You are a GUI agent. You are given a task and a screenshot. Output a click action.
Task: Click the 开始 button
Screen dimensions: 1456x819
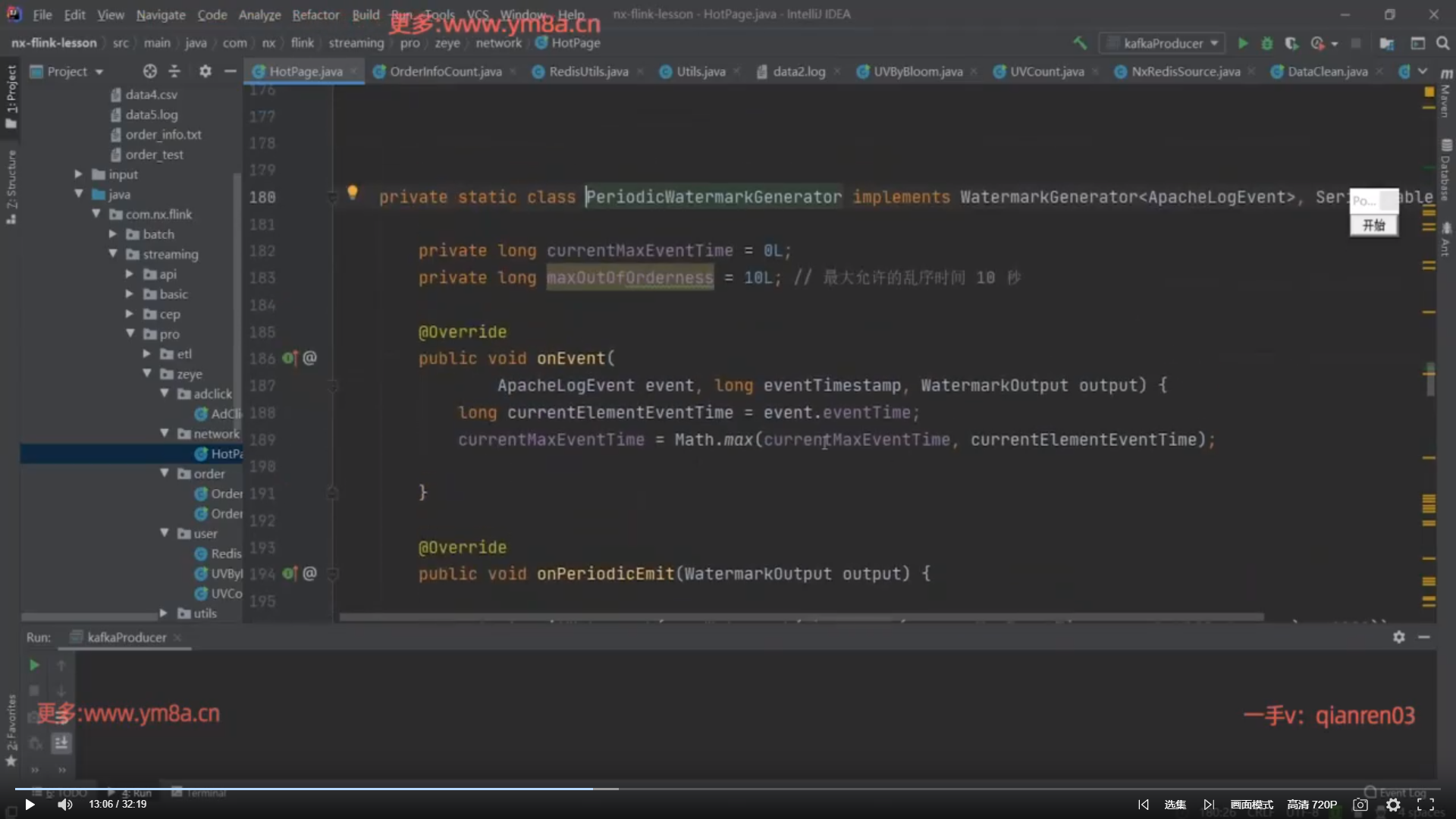pos(1373,225)
